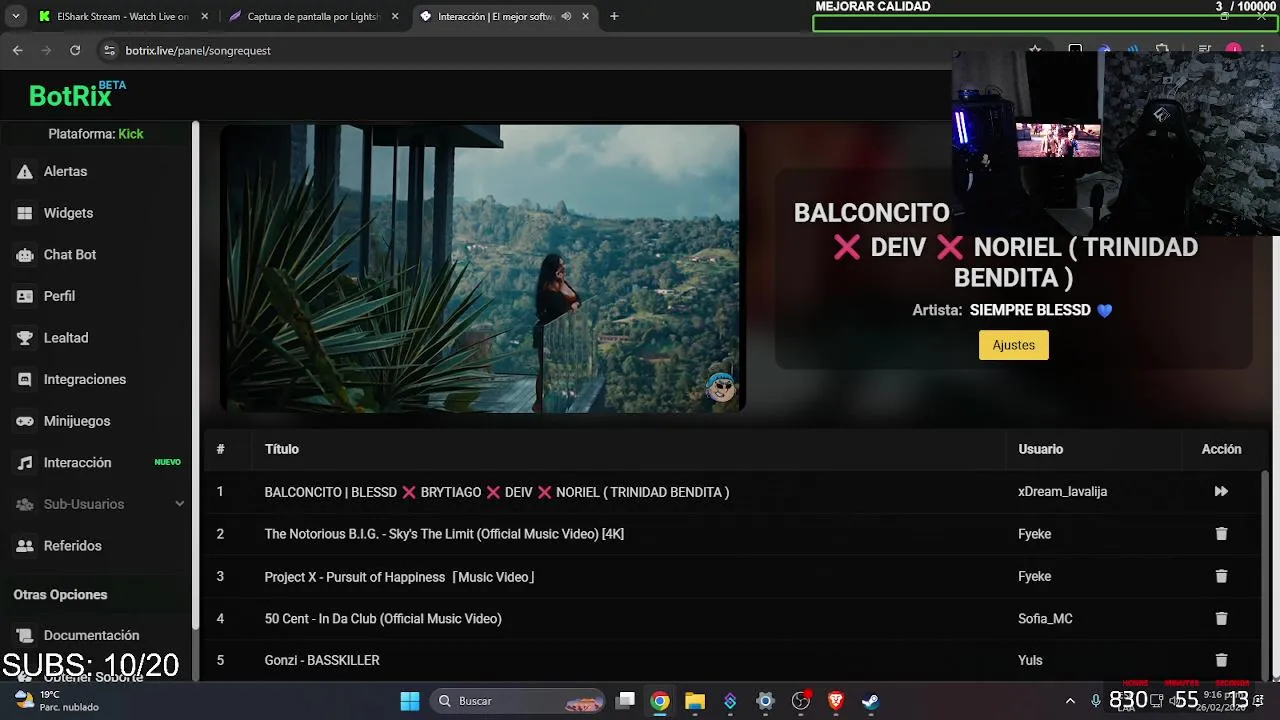Screen dimensions: 1280x720
Task: Open the Integraciones icon
Action: [25, 380]
